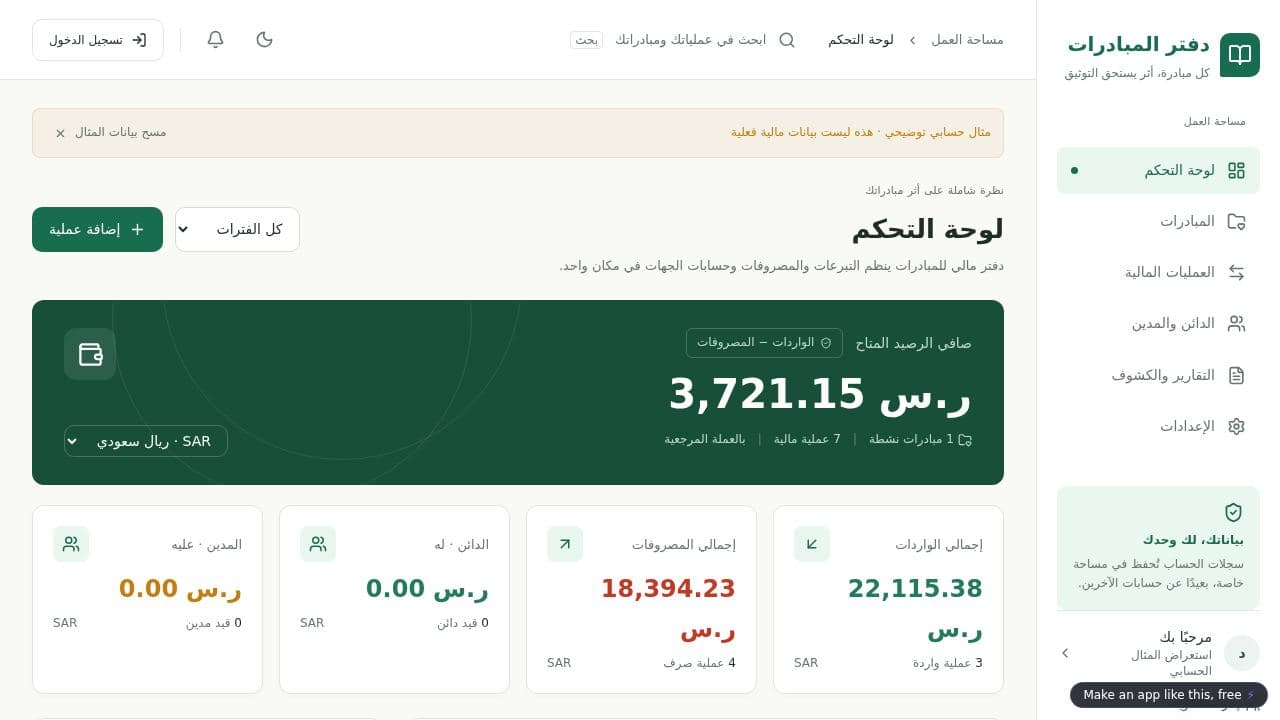1280x720 pixels.
Task: Click the إضافة عملية button
Action: (97, 229)
